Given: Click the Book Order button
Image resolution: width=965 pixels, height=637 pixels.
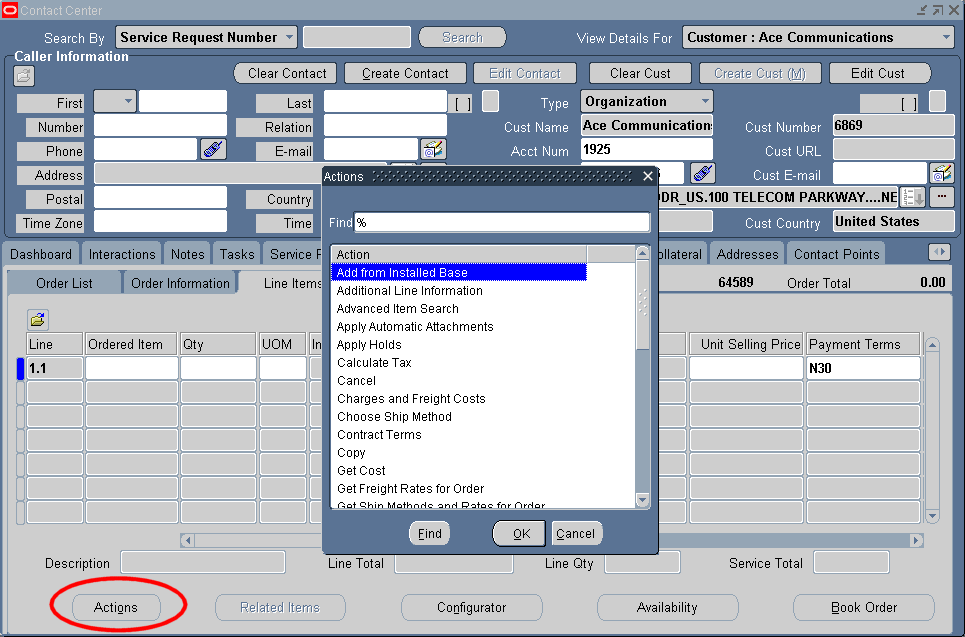Looking at the screenshot, I should (863, 607).
